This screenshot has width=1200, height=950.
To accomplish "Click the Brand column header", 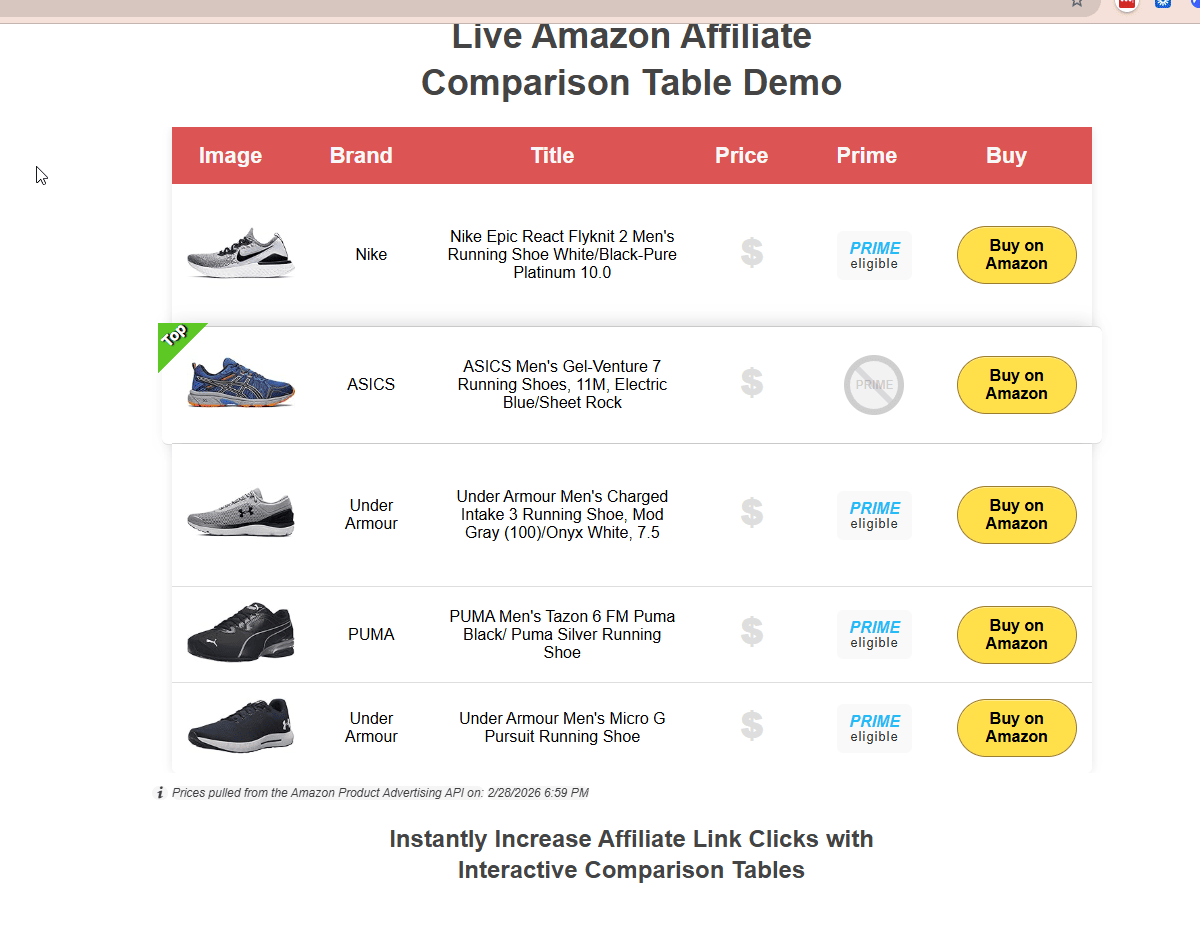I will pos(361,156).
